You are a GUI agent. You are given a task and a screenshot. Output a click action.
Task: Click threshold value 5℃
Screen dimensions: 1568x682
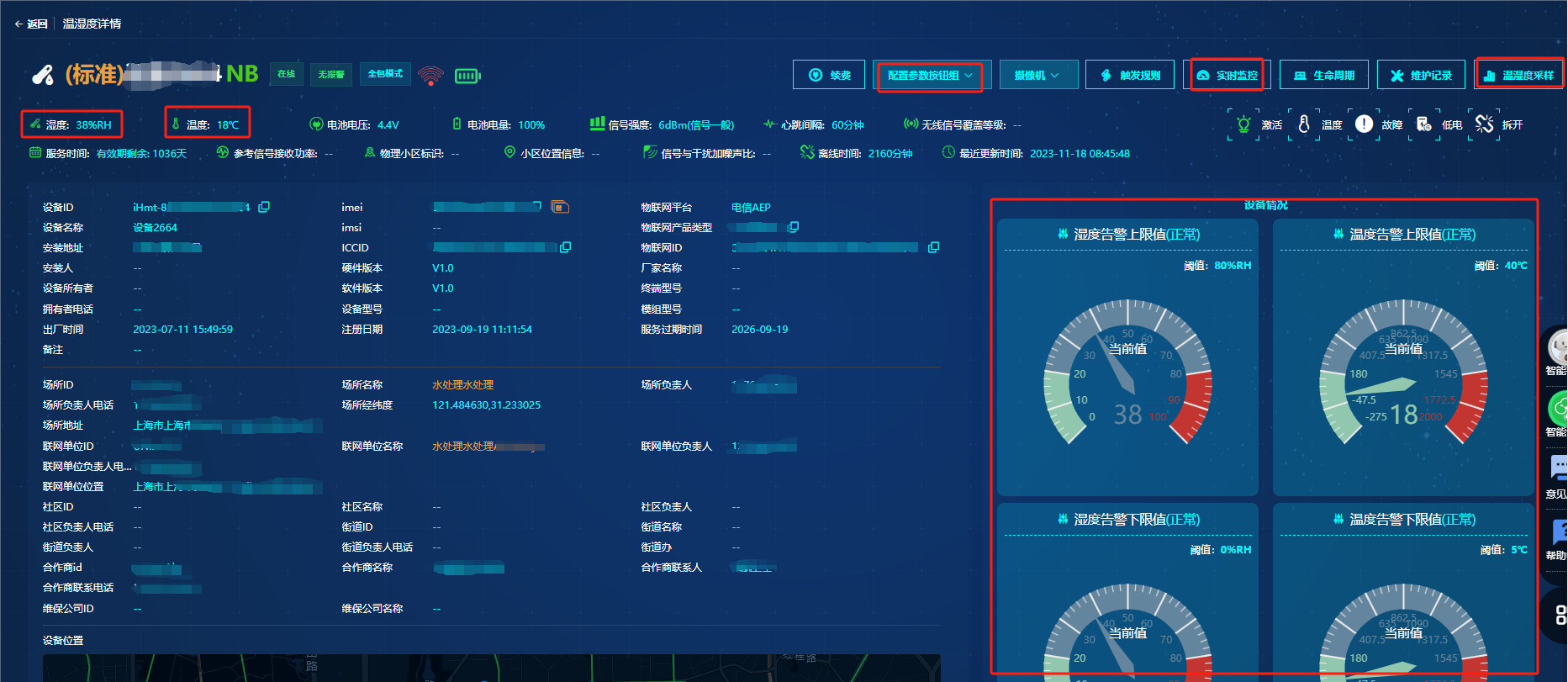point(1518,550)
